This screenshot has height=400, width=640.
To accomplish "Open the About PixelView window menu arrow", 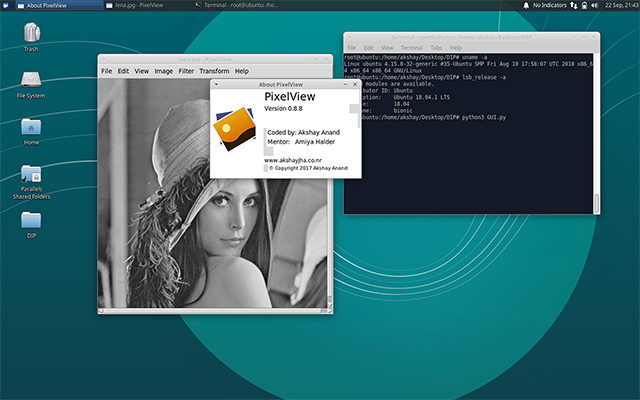I will 216,84.
